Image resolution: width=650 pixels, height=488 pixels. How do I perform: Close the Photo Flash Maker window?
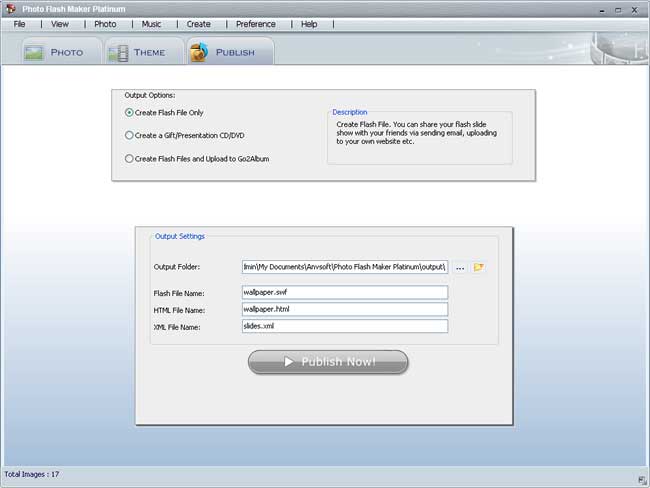point(635,10)
